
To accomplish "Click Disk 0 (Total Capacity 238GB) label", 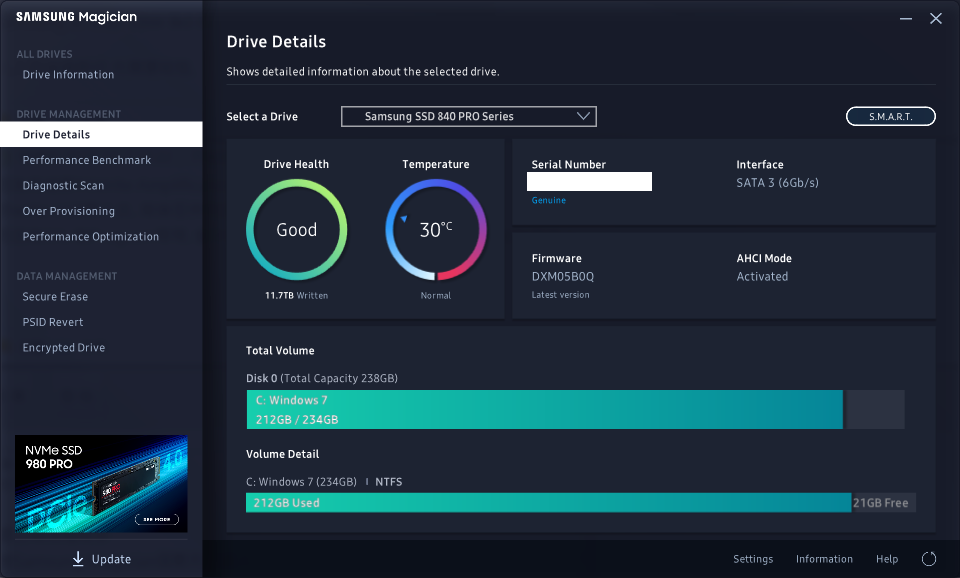I will coord(322,378).
